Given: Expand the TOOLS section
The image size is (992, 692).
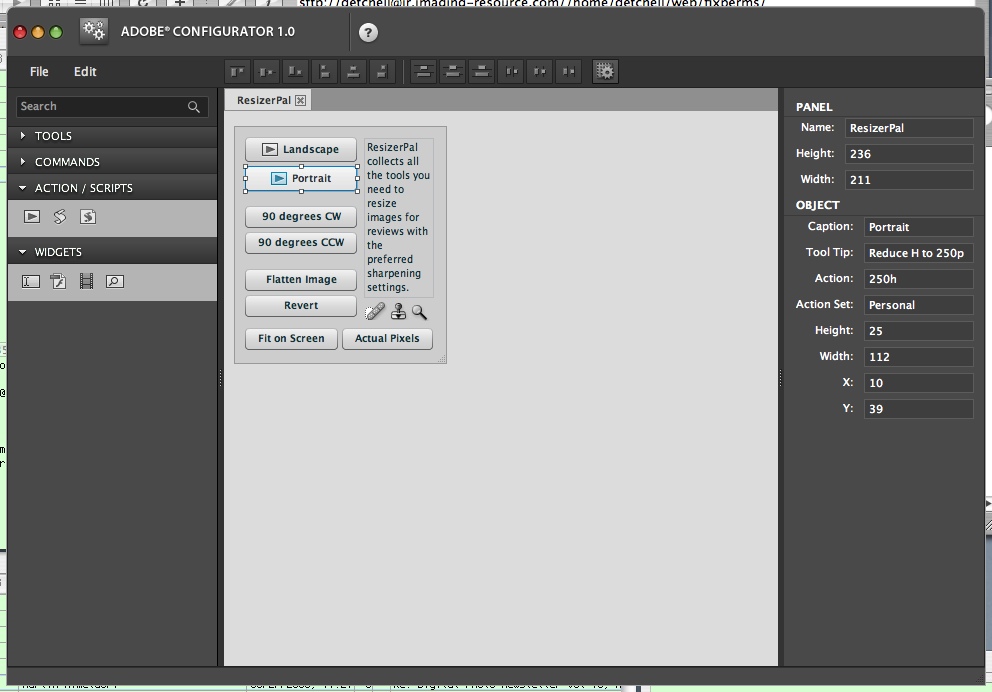Looking at the screenshot, I should point(54,136).
